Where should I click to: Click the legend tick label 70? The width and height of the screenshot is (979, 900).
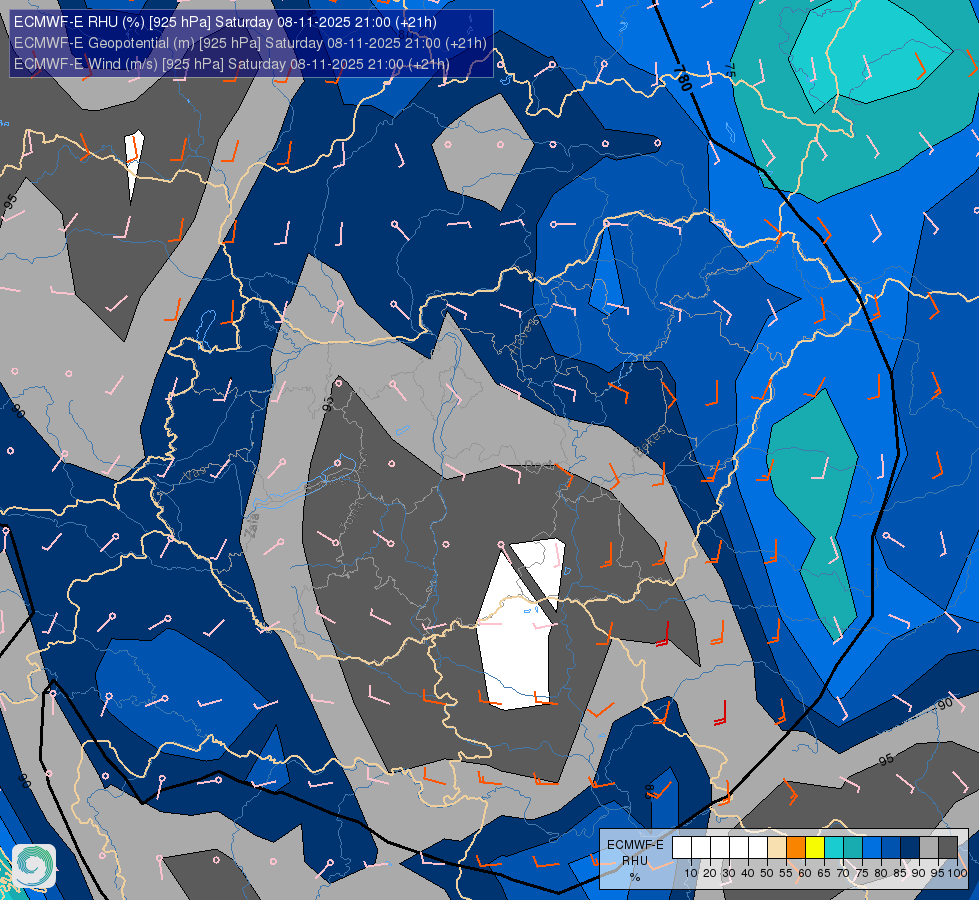point(844,873)
